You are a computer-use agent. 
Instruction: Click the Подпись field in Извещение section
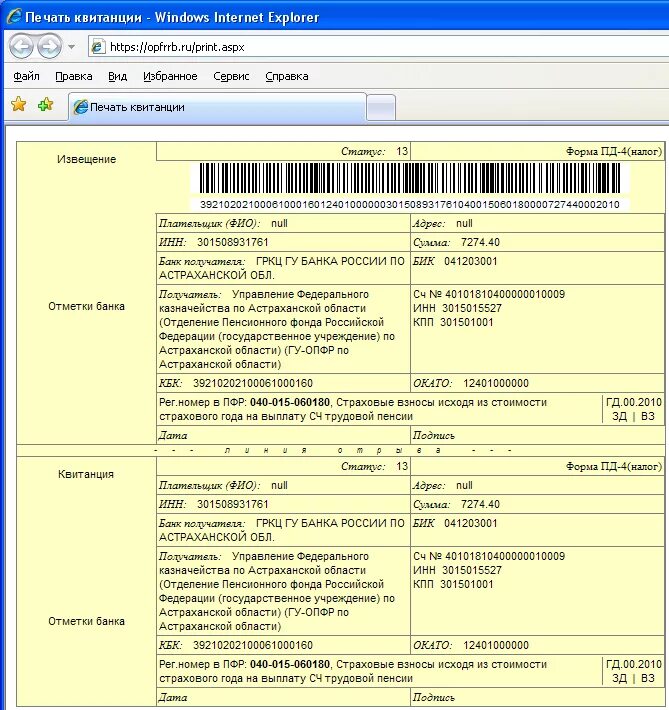(x=537, y=436)
